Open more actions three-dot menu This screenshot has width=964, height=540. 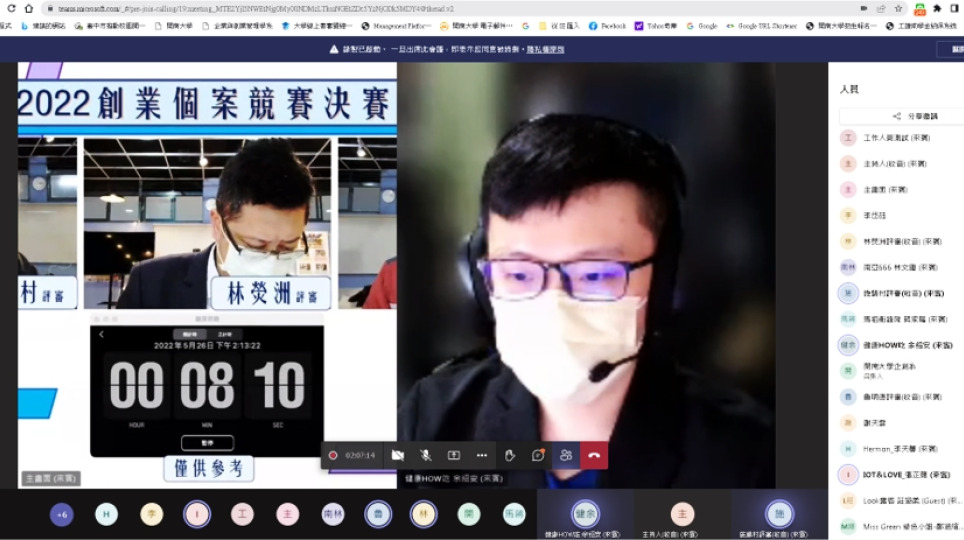(481, 455)
